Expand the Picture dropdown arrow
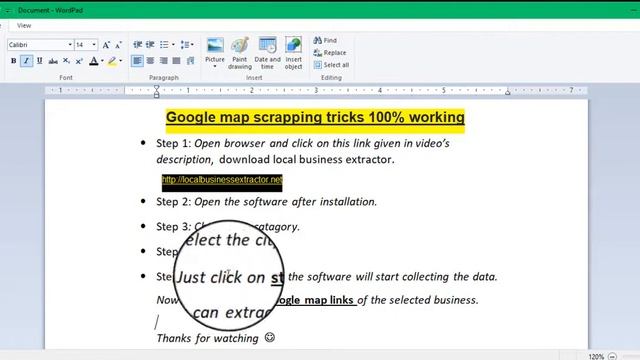640x360 pixels. click(x=215, y=67)
